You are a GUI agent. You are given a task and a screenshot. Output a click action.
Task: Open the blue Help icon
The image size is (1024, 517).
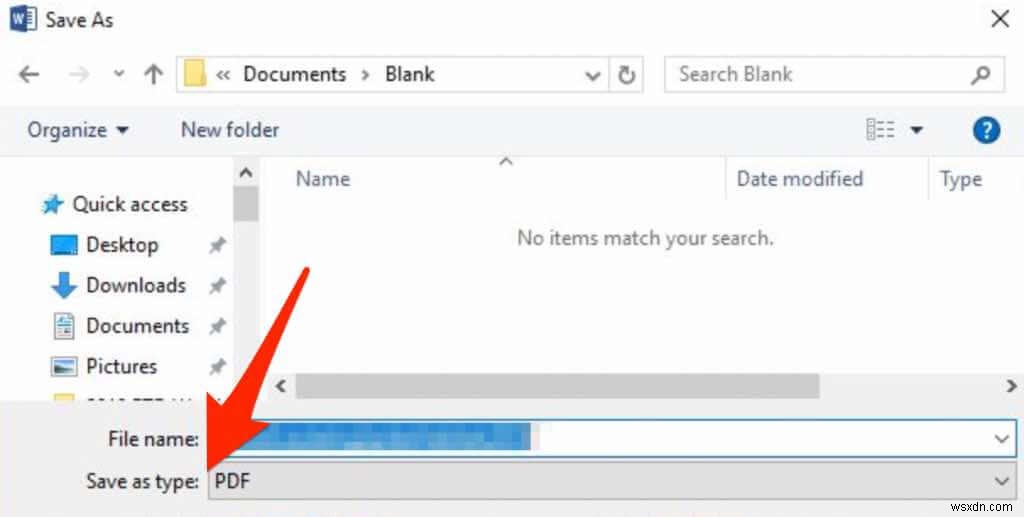pos(986,131)
